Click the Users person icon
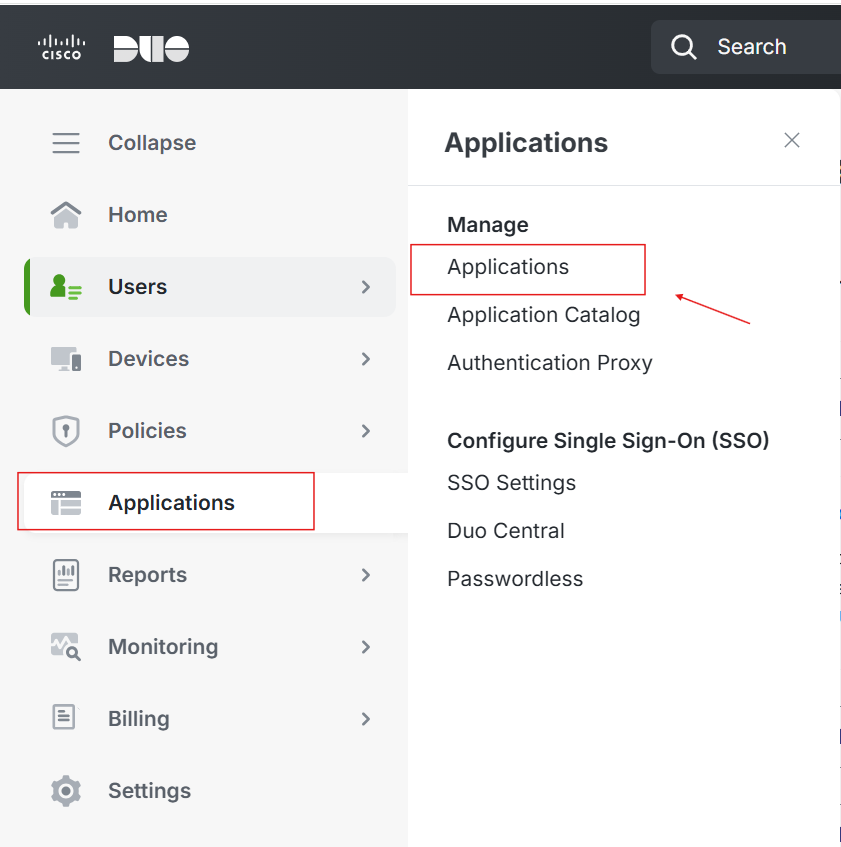The height and width of the screenshot is (847, 841). pos(65,287)
